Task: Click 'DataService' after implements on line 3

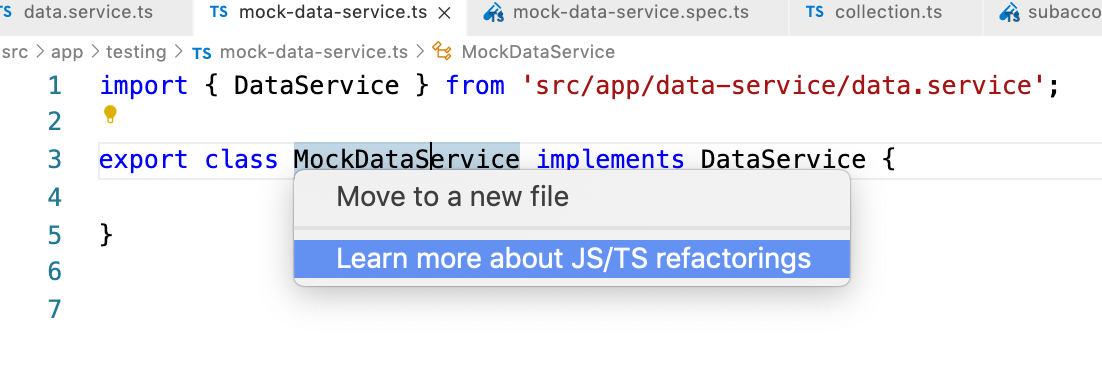Action: point(782,160)
